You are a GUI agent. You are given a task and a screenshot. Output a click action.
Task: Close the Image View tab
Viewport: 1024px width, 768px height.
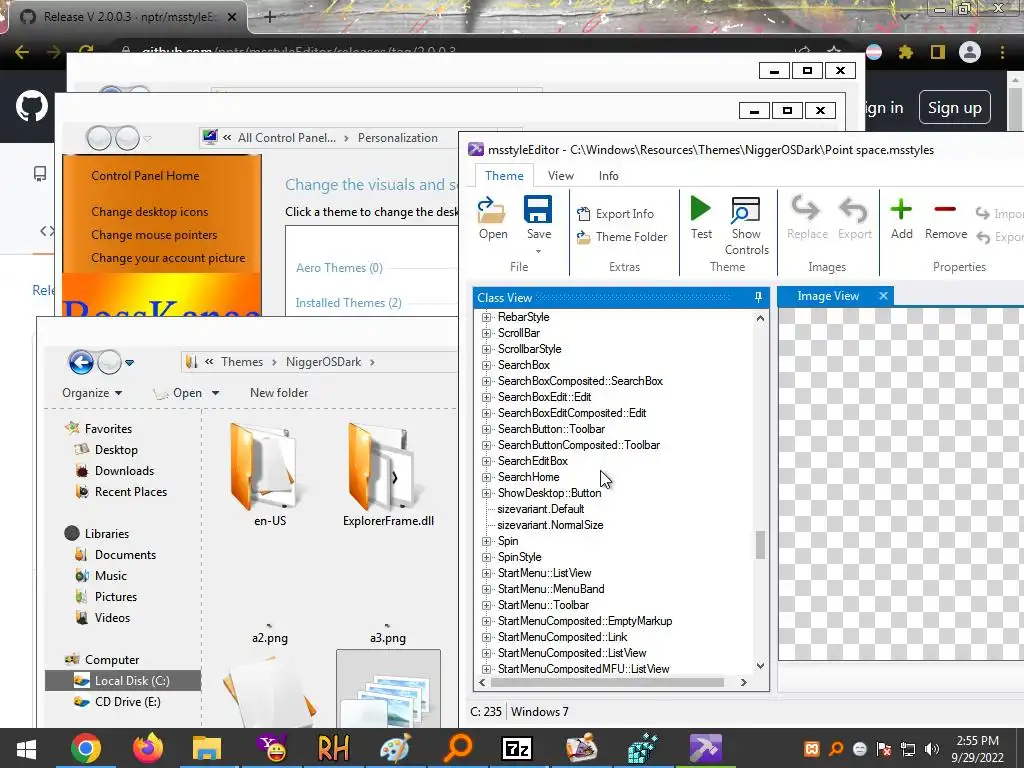883,296
